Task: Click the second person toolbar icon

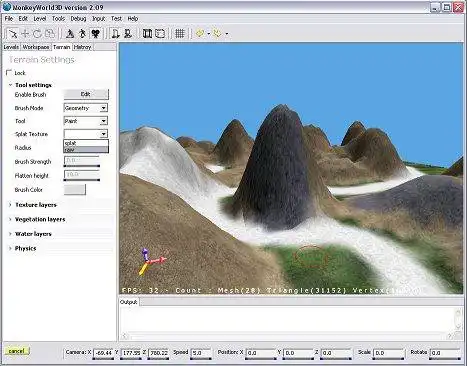Action: [128, 33]
